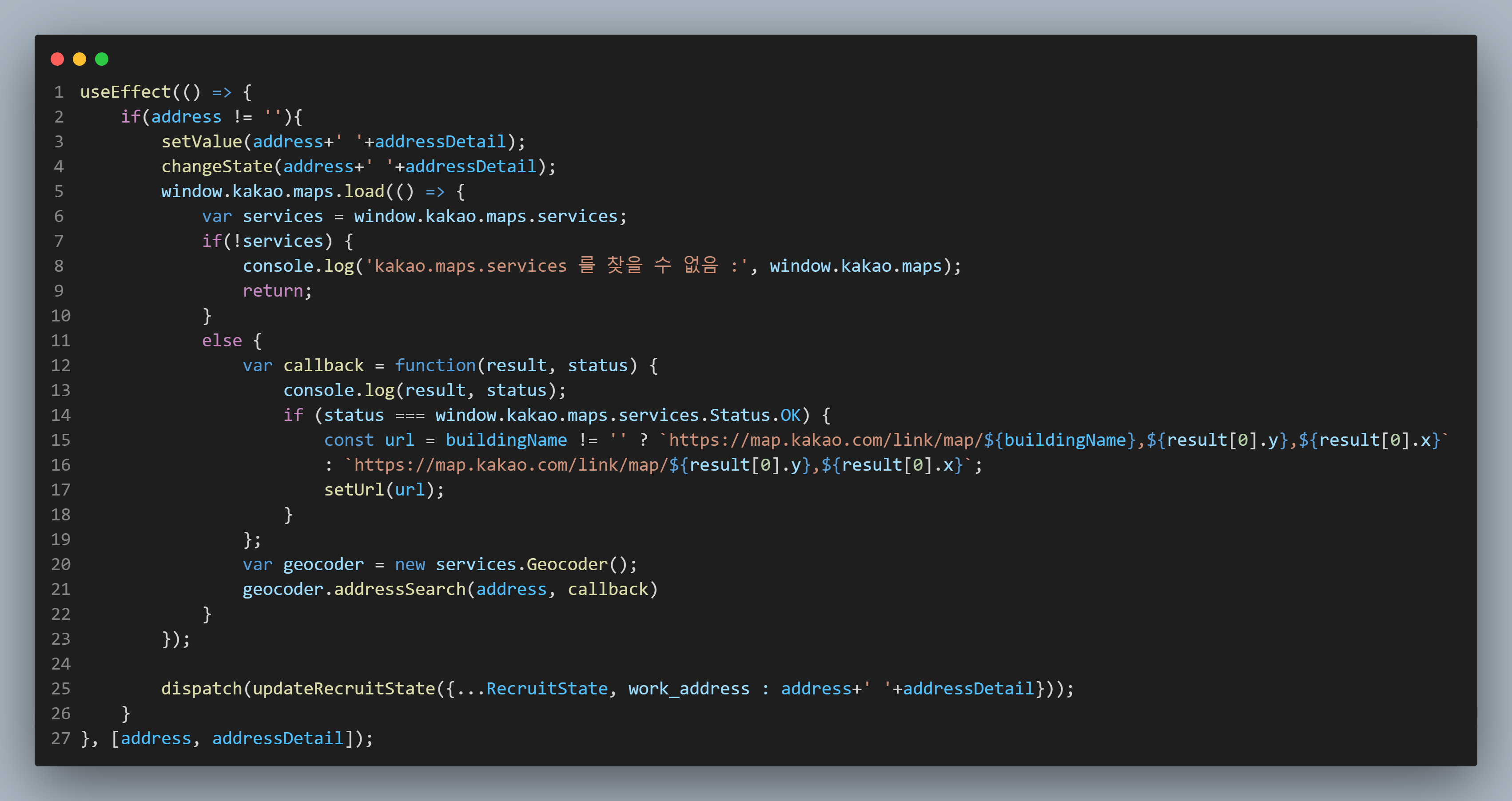Click the green maximize dot

(x=102, y=59)
